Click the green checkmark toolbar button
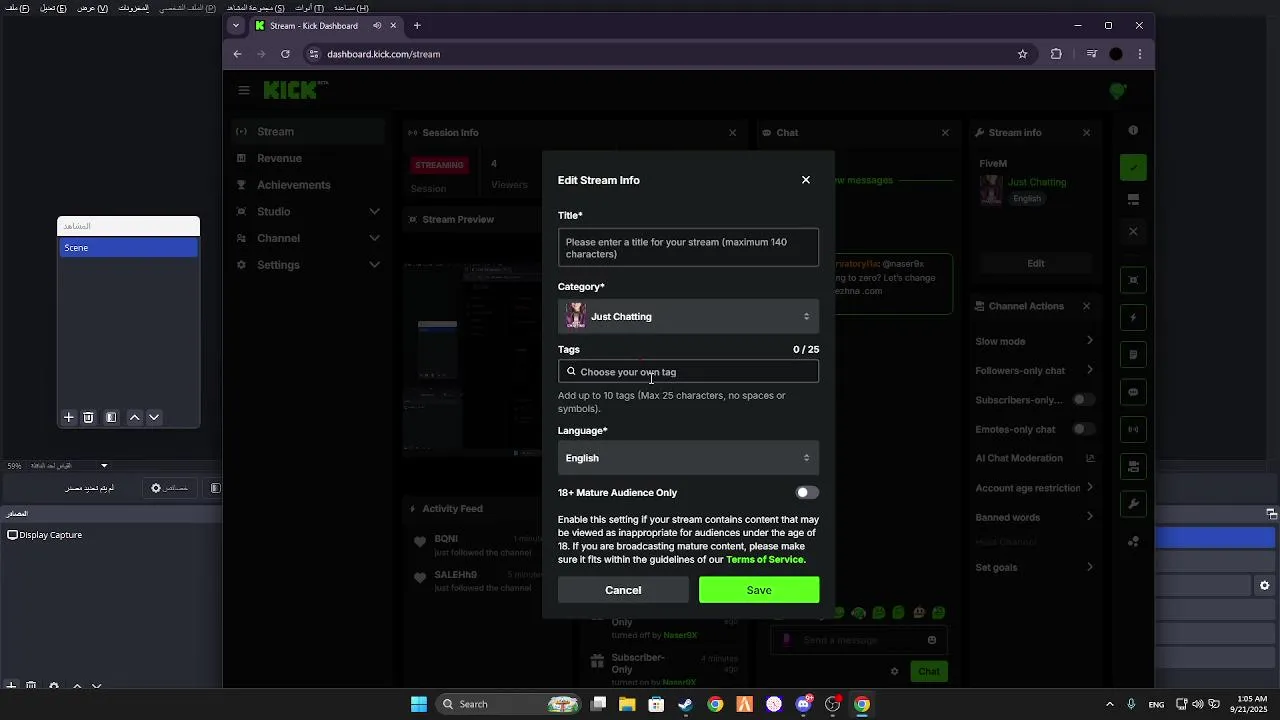The width and height of the screenshot is (1280, 720). [x=1133, y=167]
